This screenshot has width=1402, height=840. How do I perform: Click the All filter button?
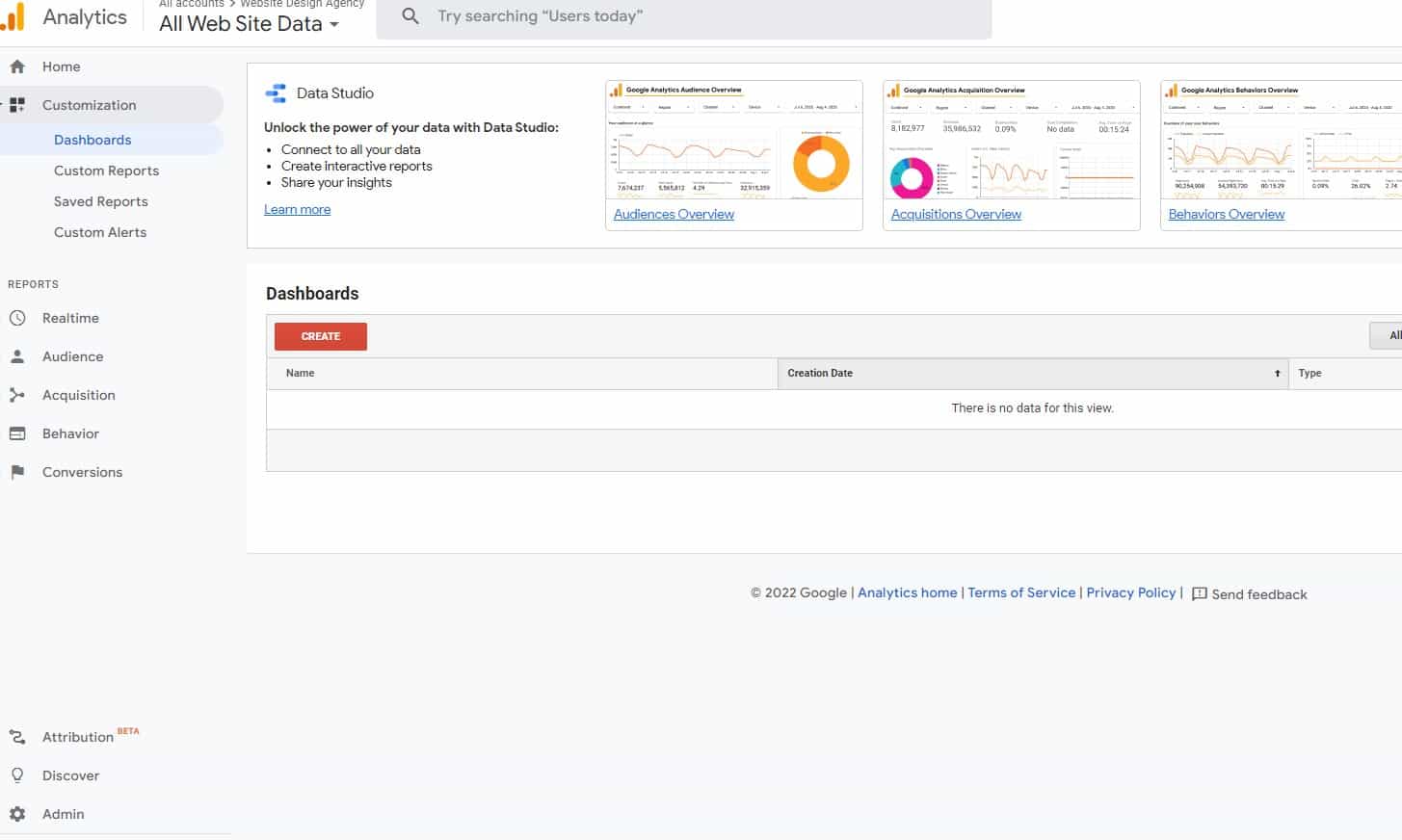point(1387,335)
